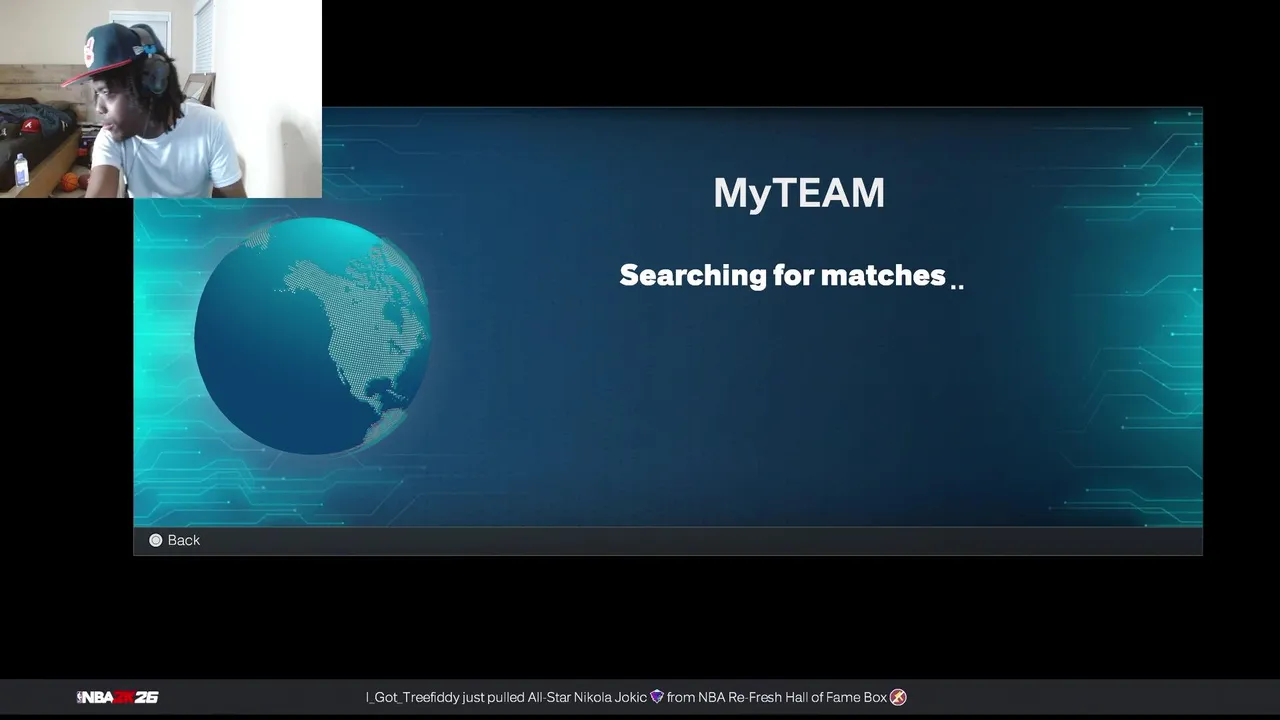Click the streamer webcam overlay
Viewport: 1280px width, 720px height.
[161, 99]
